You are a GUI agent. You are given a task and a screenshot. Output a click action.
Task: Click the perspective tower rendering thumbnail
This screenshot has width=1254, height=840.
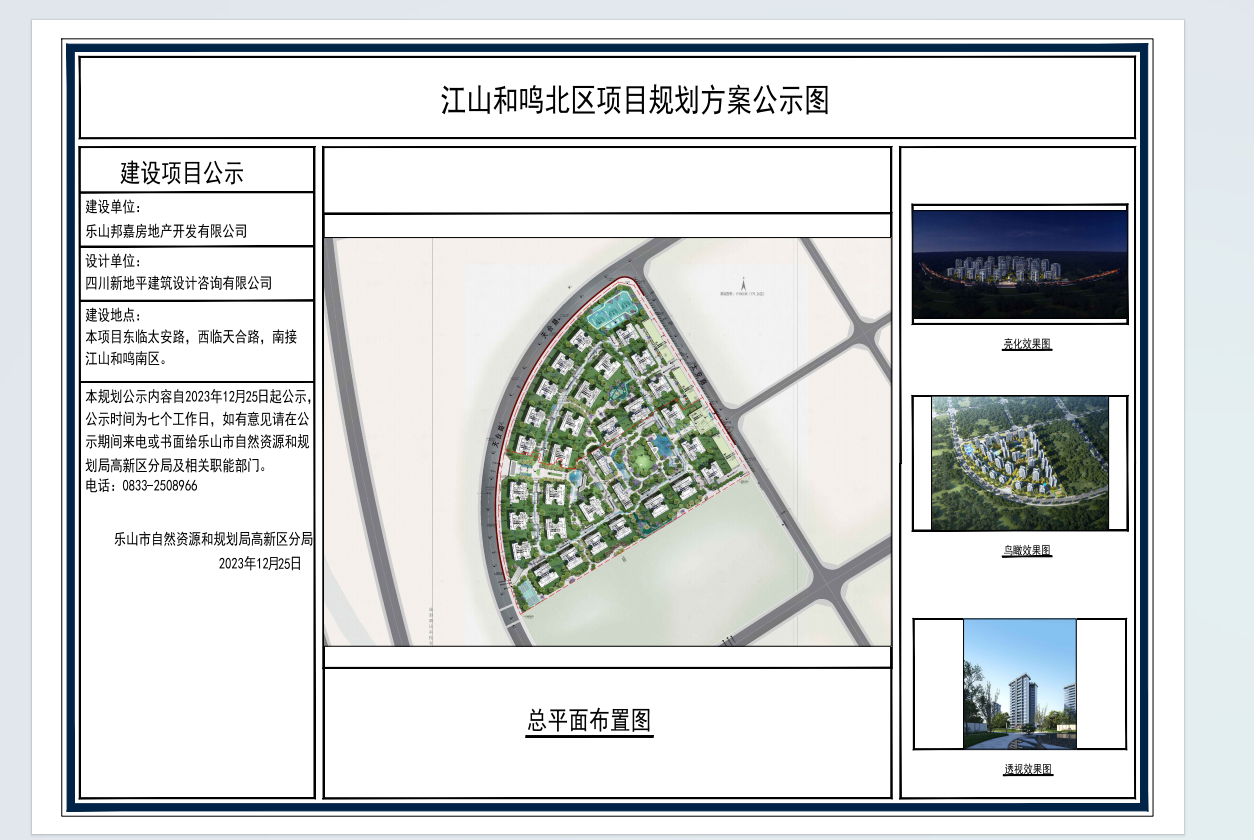1020,683
